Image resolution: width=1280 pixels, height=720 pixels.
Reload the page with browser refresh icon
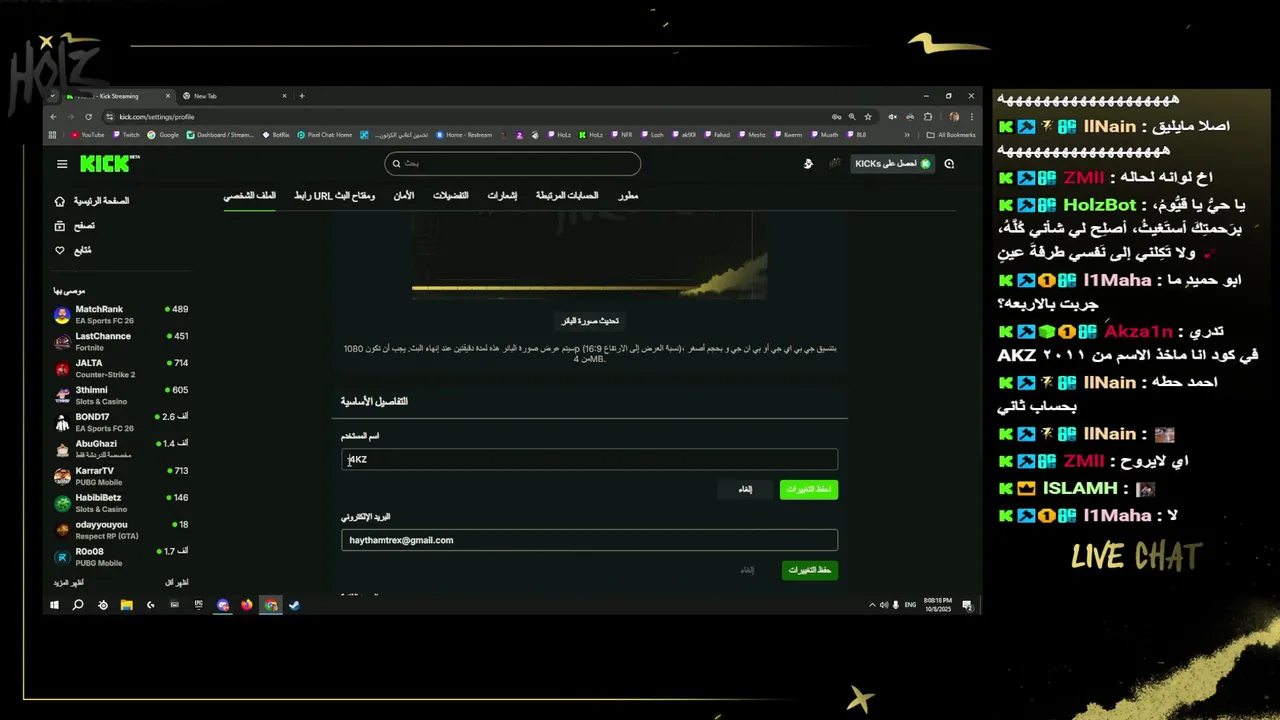coord(89,117)
